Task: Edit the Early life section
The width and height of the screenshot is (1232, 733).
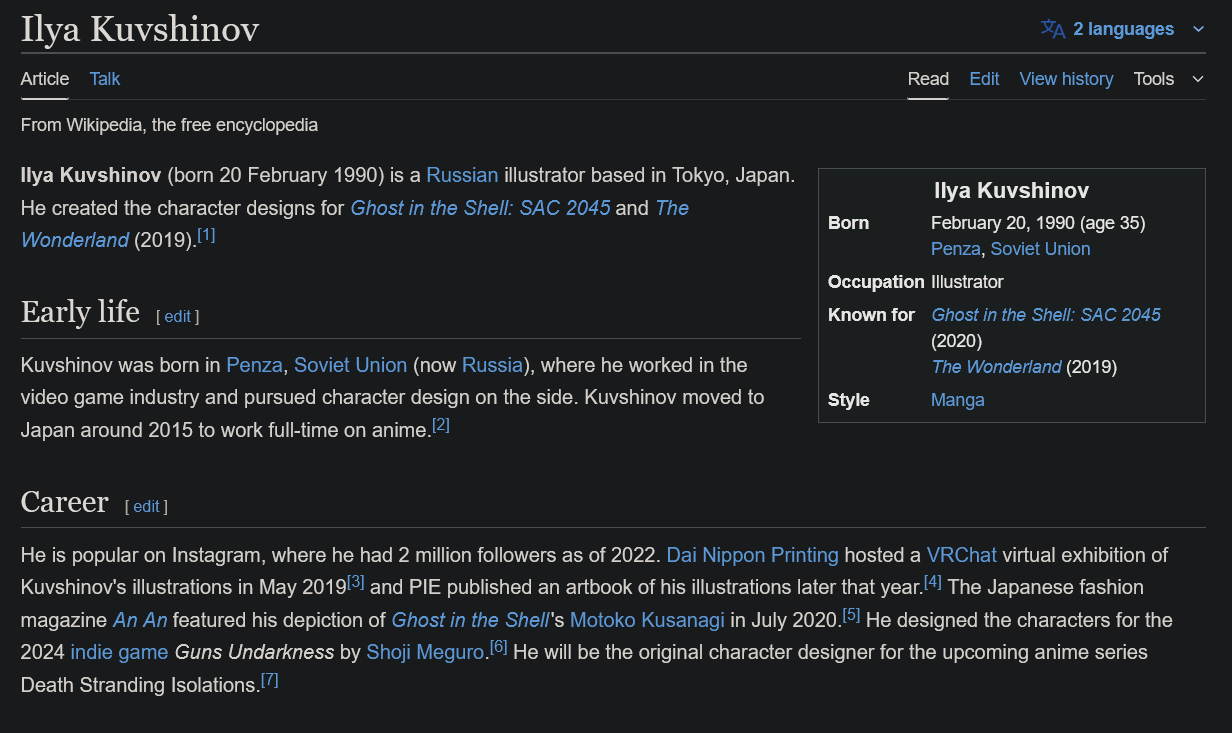Action: [177, 316]
